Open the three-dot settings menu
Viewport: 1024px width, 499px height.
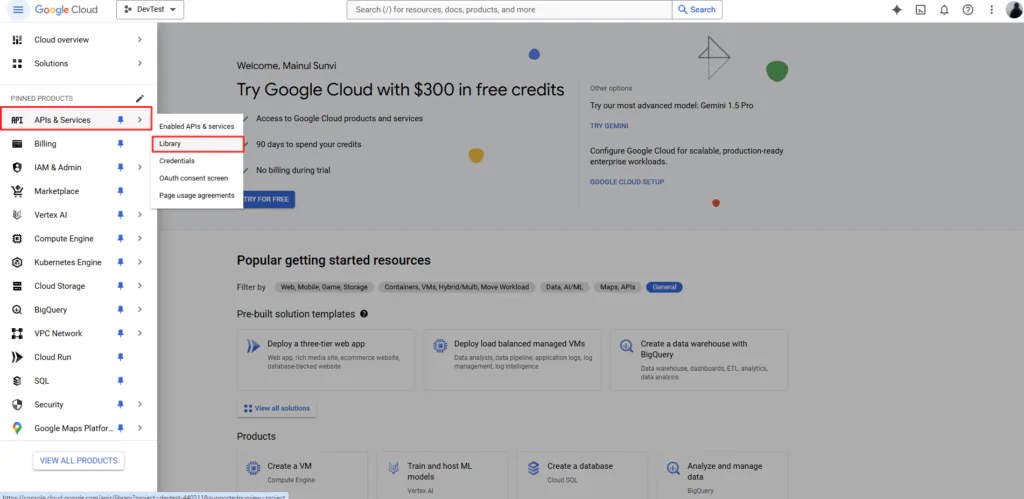tap(991, 10)
